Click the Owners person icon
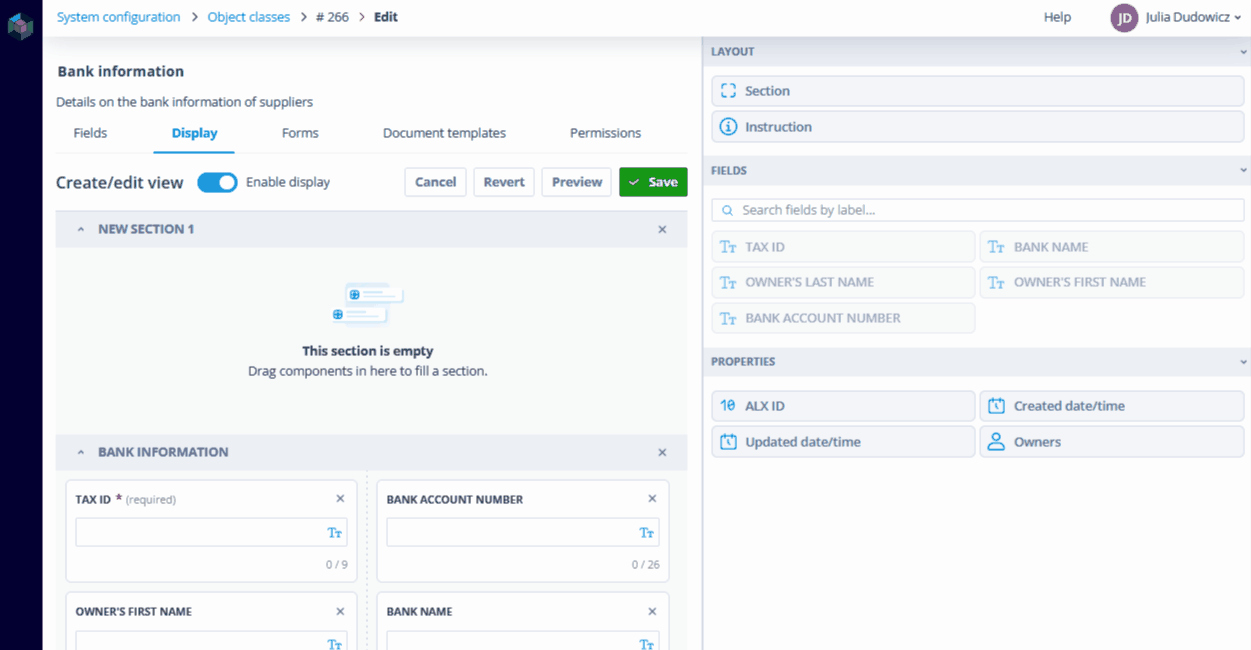This screenshot has height=650, width=1251. 996,442
